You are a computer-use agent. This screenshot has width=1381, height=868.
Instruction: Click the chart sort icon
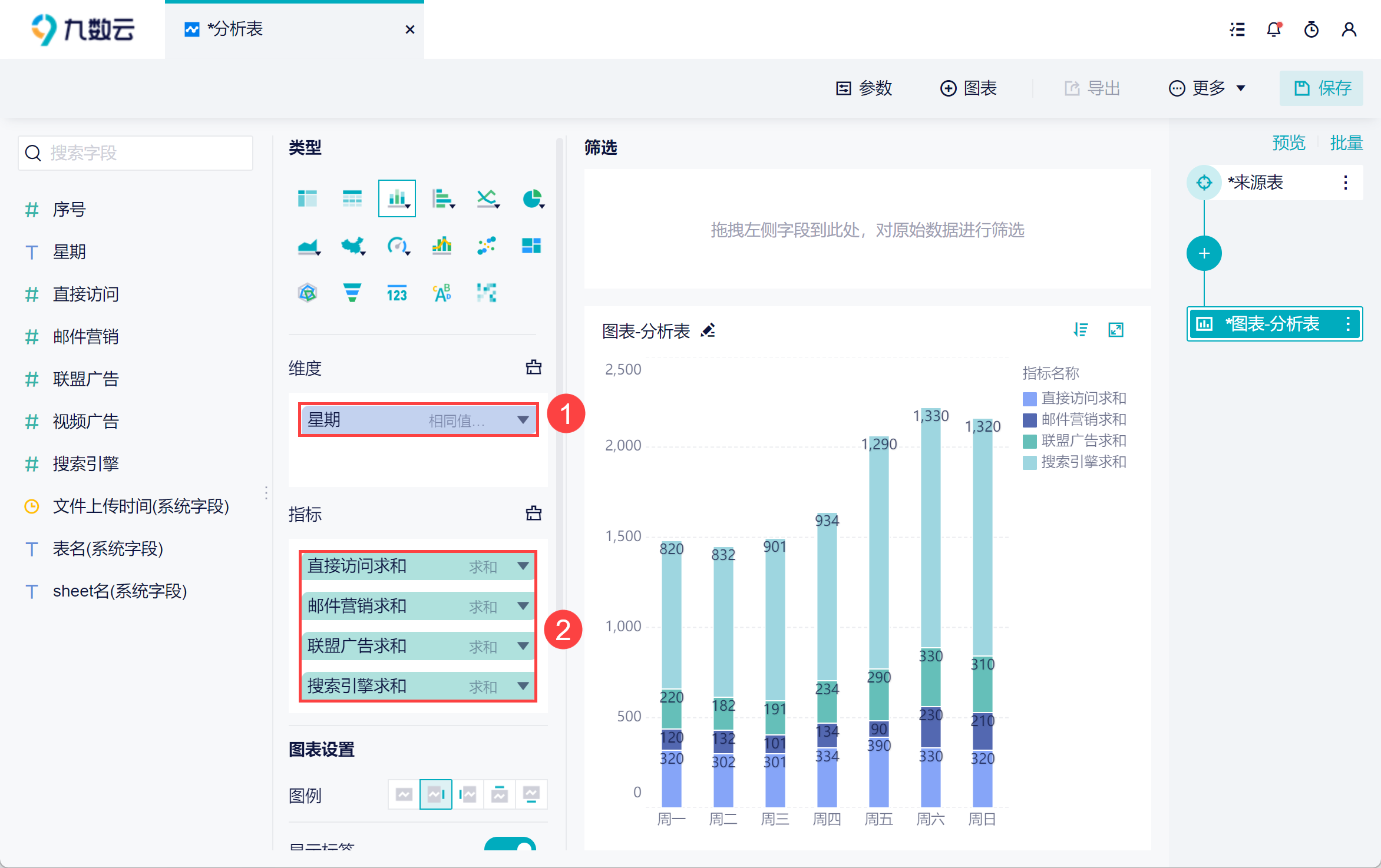coord(1081,330)
